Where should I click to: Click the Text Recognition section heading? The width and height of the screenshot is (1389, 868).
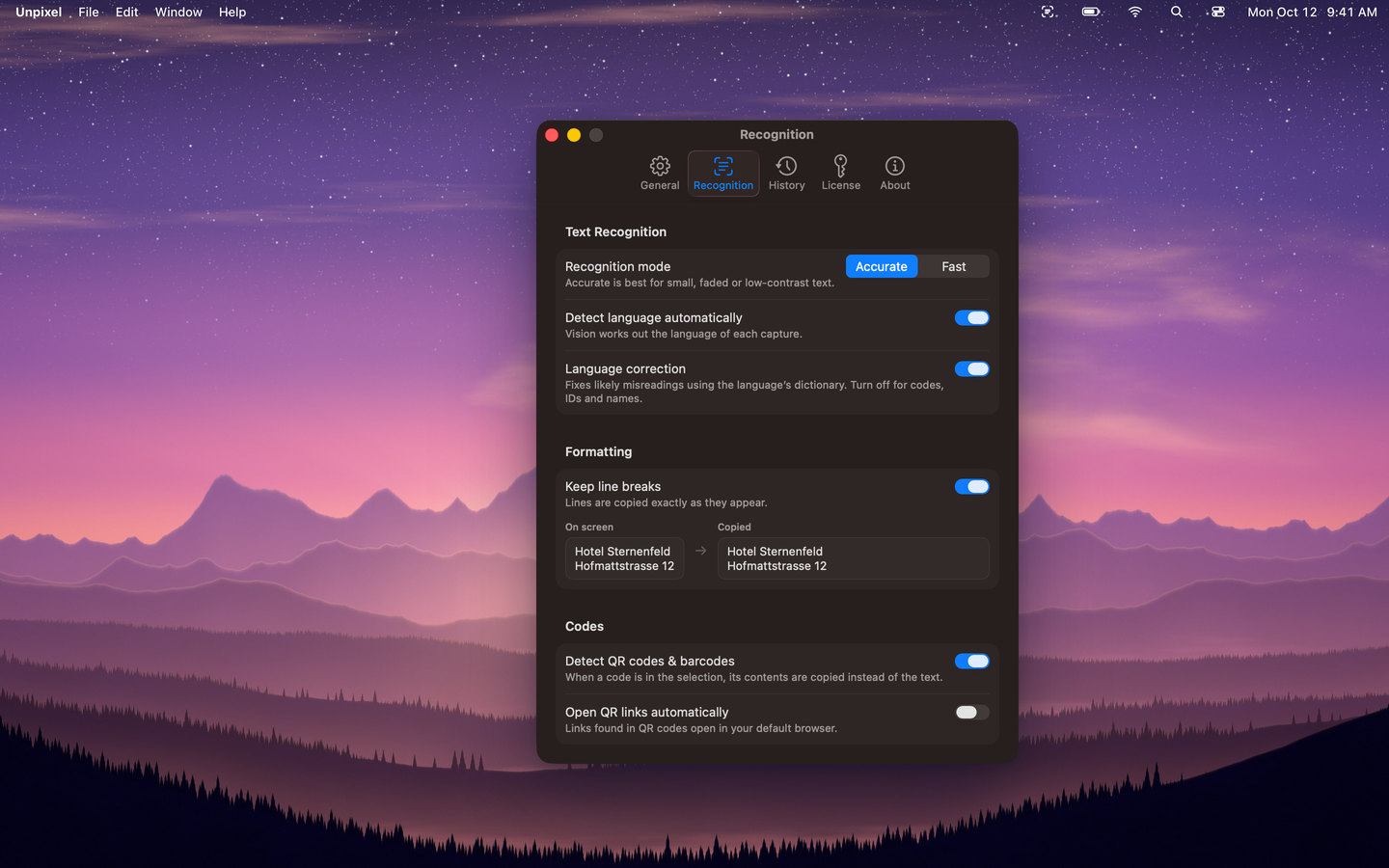click(x=615, y=232)
